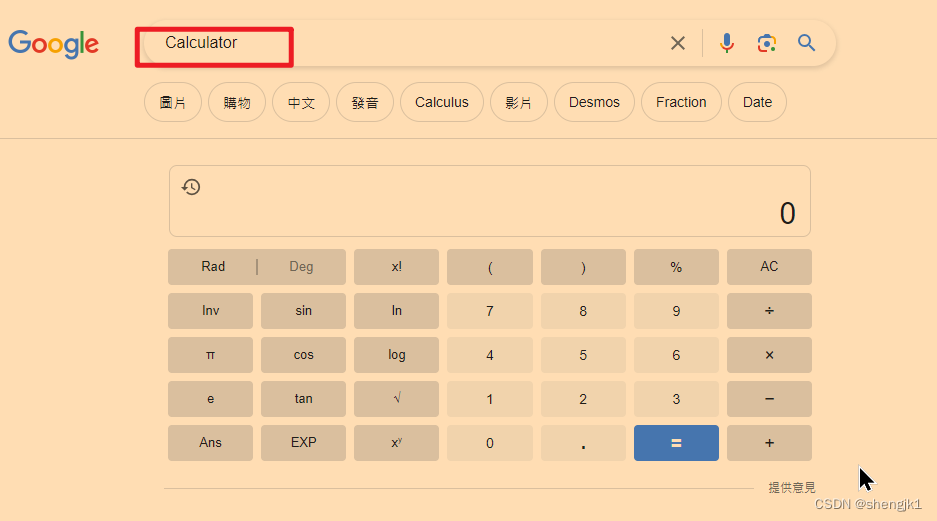This screenshot has width=937, height=521.
Task: Switch the angle mode to Deg
Action: pos(301,266)
